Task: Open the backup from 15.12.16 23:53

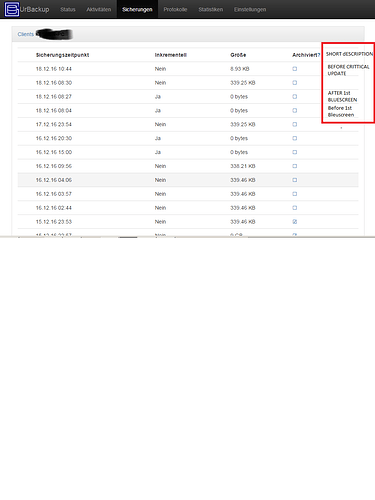Action: click(x=54, y=222)
